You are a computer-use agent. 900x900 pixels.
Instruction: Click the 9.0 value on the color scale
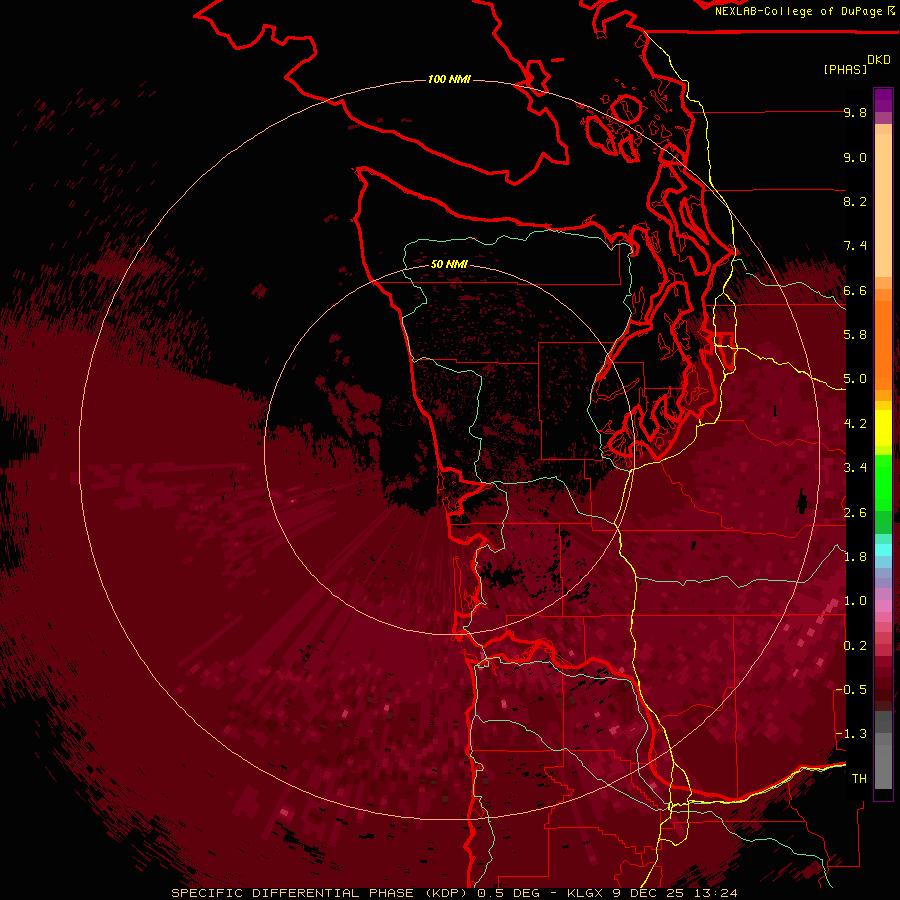tap(855, 157)
